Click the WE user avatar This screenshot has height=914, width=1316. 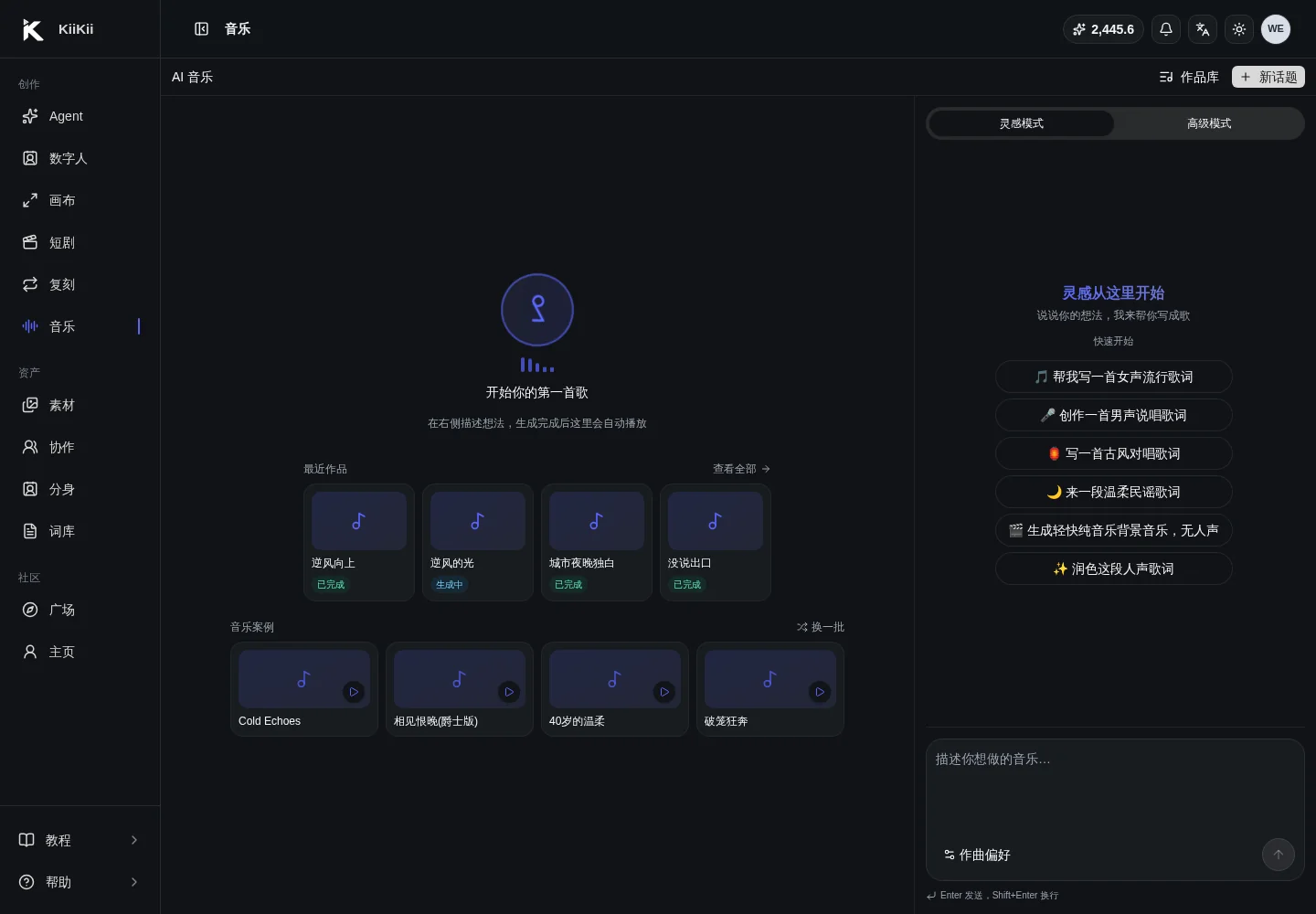click(1276, 29)
